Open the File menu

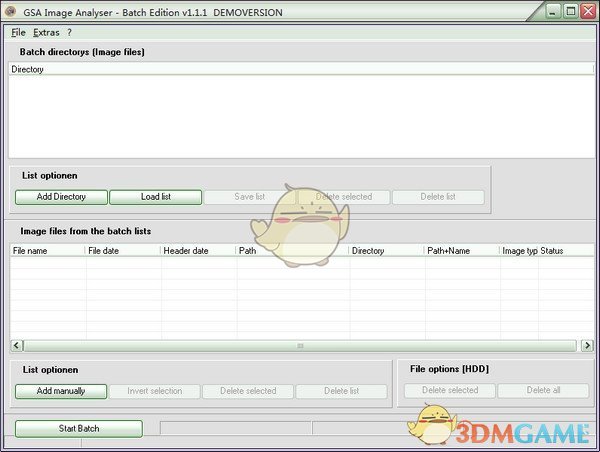18,33
